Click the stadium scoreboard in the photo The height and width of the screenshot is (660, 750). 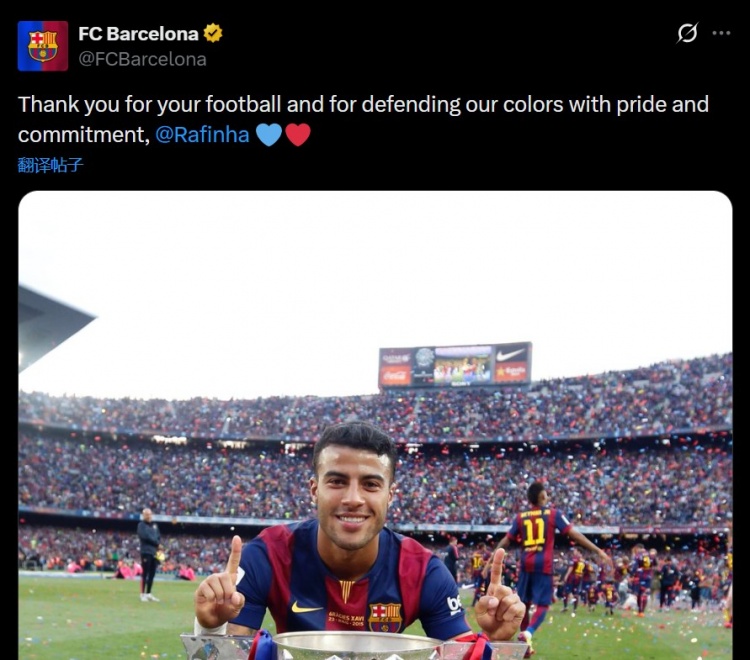click(x=455, y=364)
